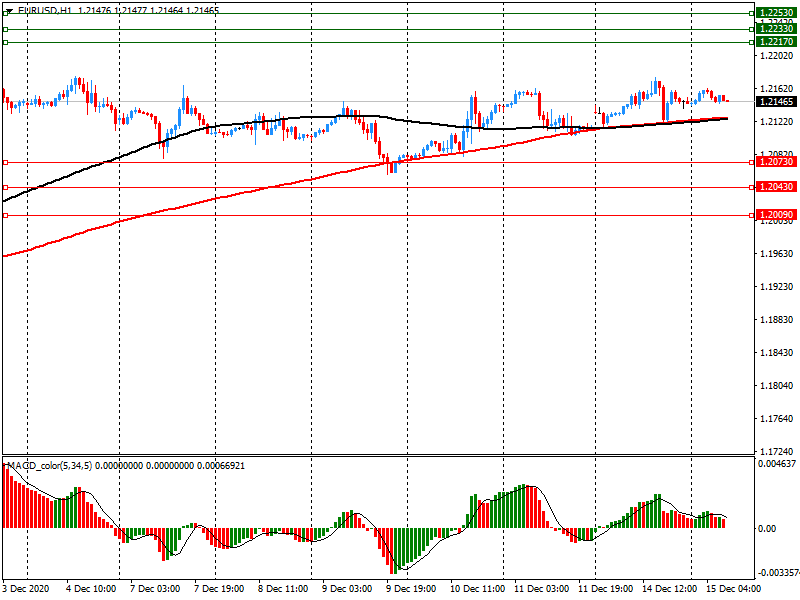Click the 1.19630 price scale value
Image resolution: width=800 pixels, height=600 pixels.
(x=776, y=254)
